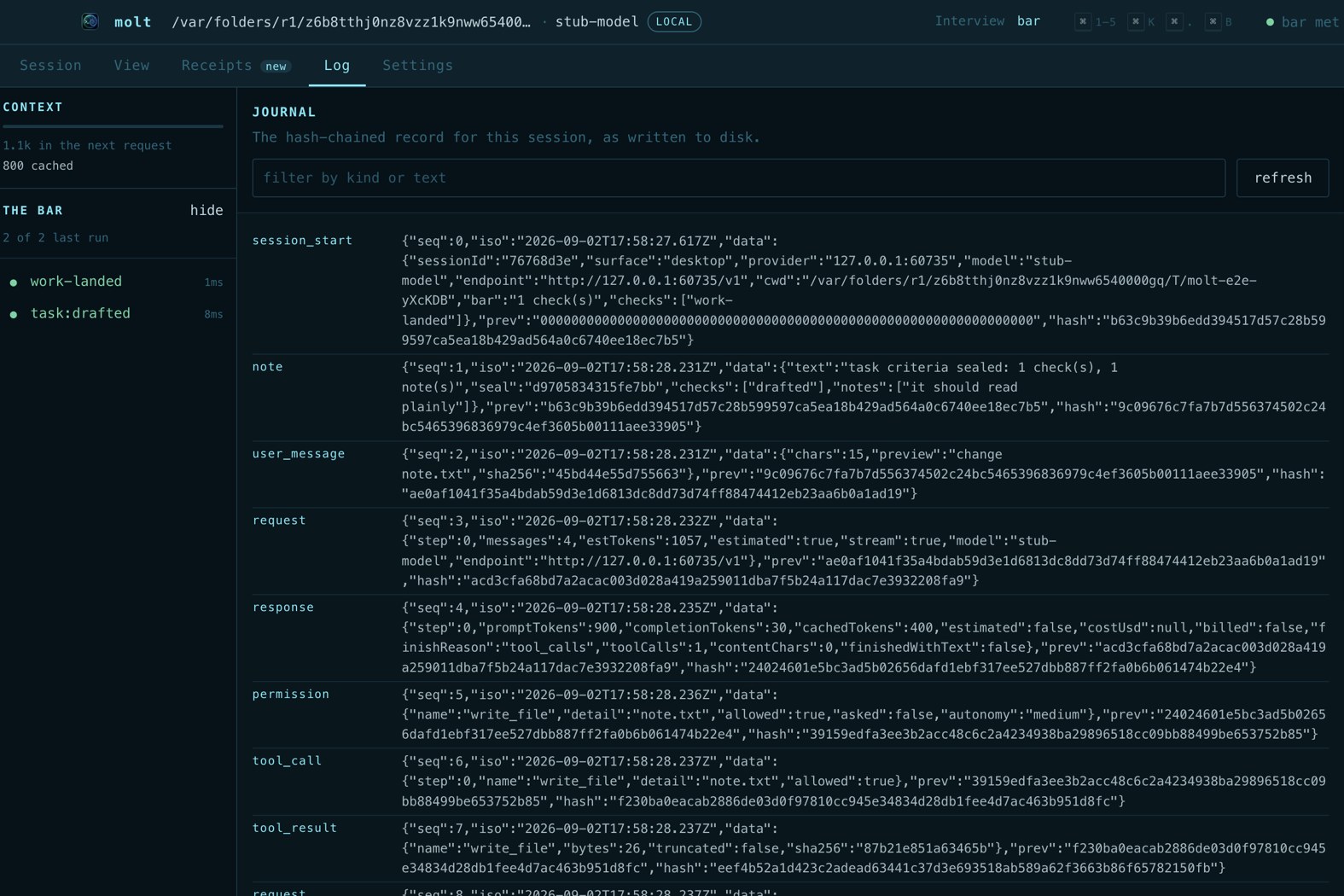Select the Log tab
The width and height of the screenshot is (1344, 896).
337,66
